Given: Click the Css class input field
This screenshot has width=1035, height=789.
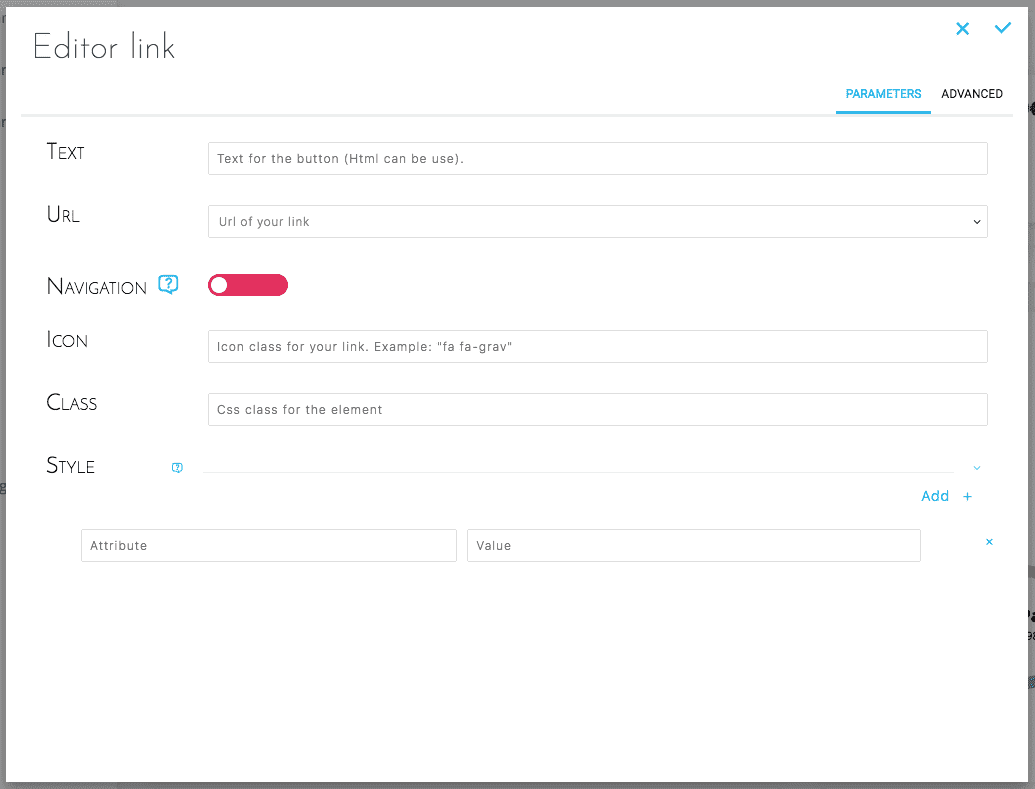Looking at the screenshot, I should [597, 409].
